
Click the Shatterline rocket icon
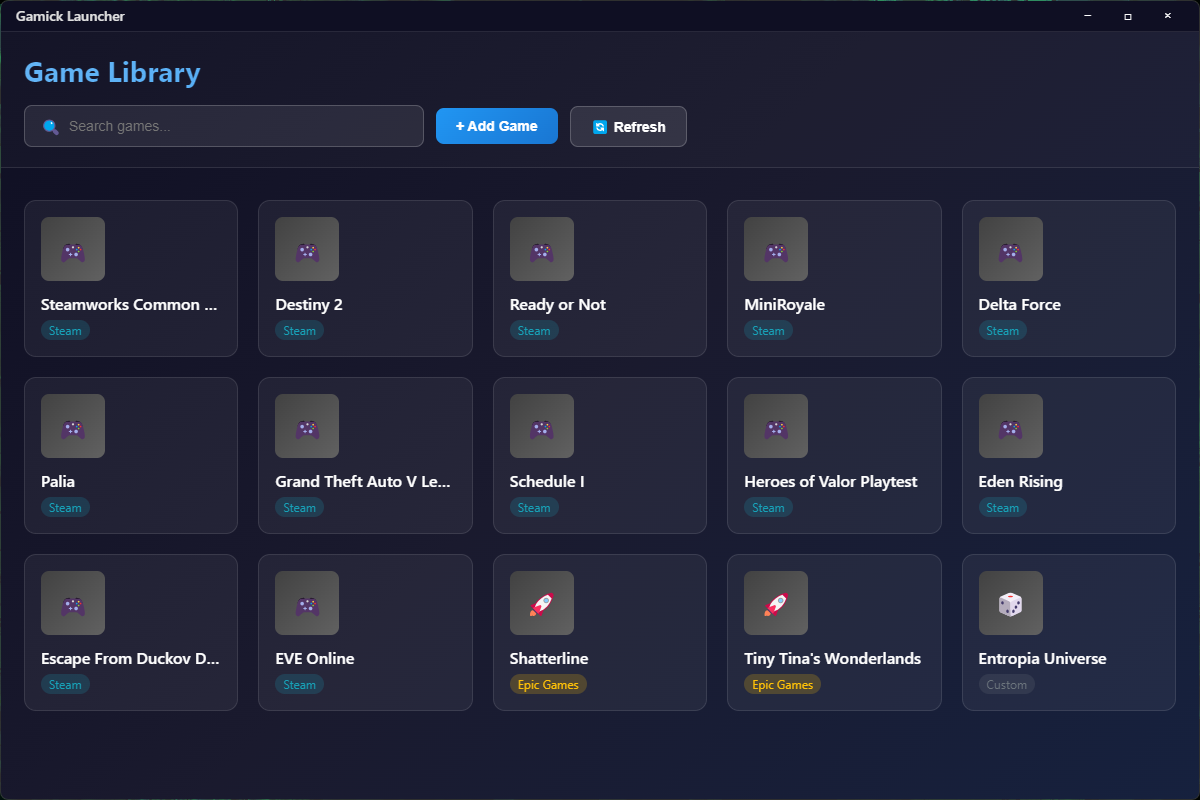(542, 603)
